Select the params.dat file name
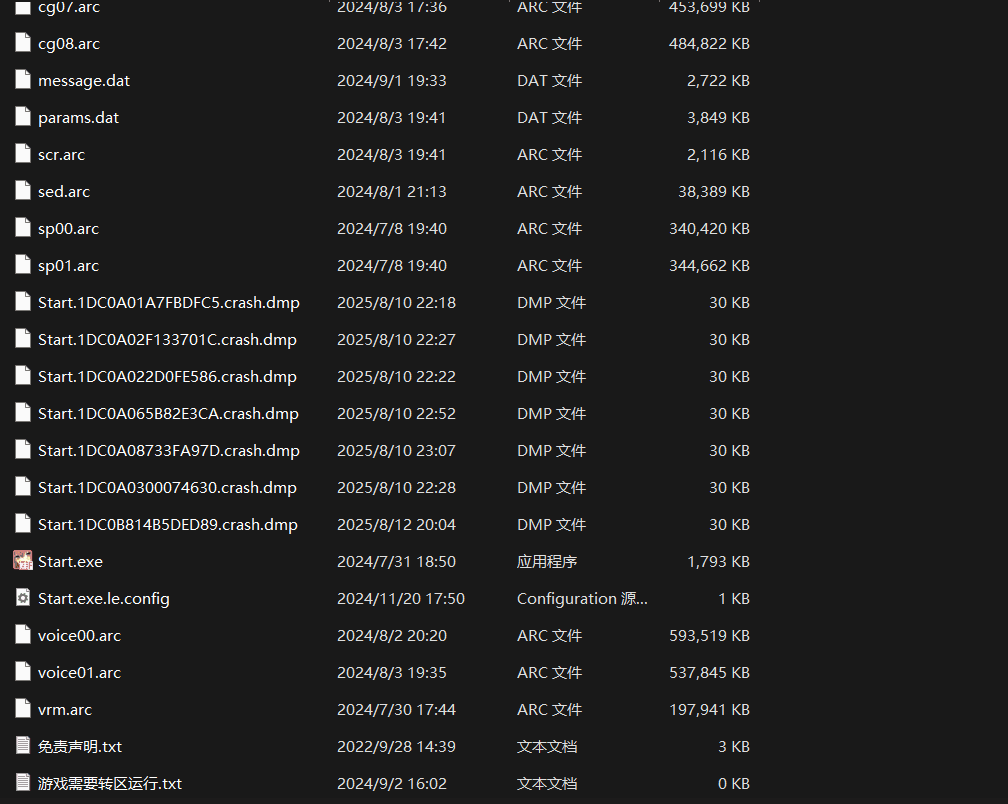This screenshot has width=1008, height=804. pos(78,117)
